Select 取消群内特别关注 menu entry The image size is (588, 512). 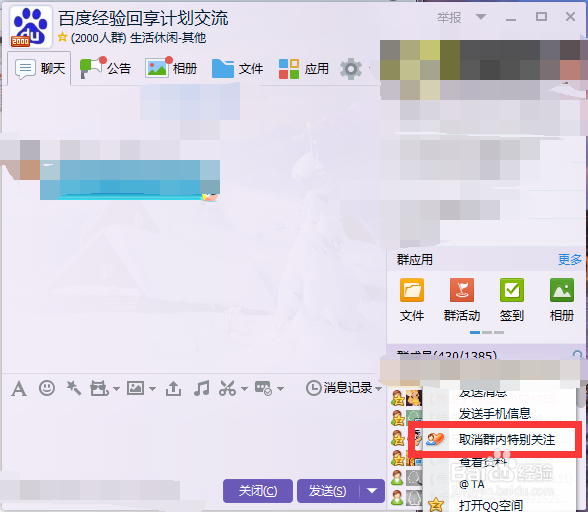(500, 439)
